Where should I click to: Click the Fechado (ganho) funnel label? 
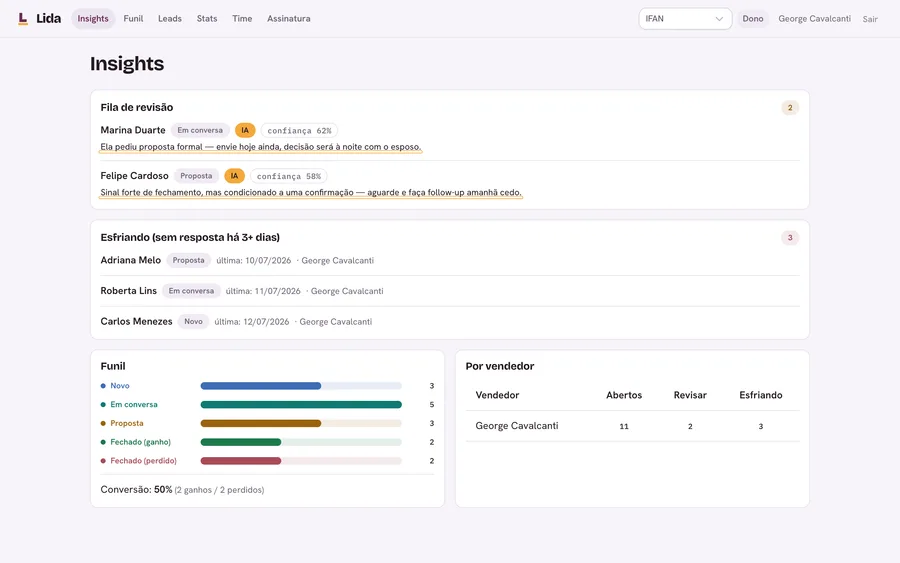pos(141,442)
